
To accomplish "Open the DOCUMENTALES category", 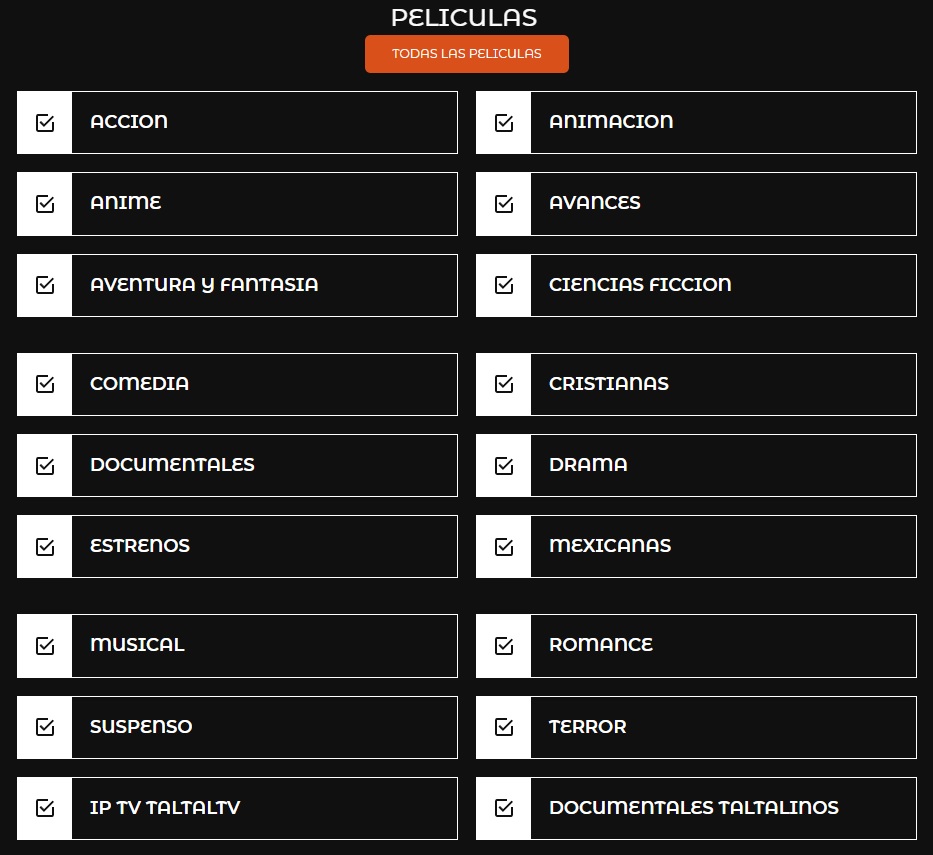I will click(x=172, y=465).
